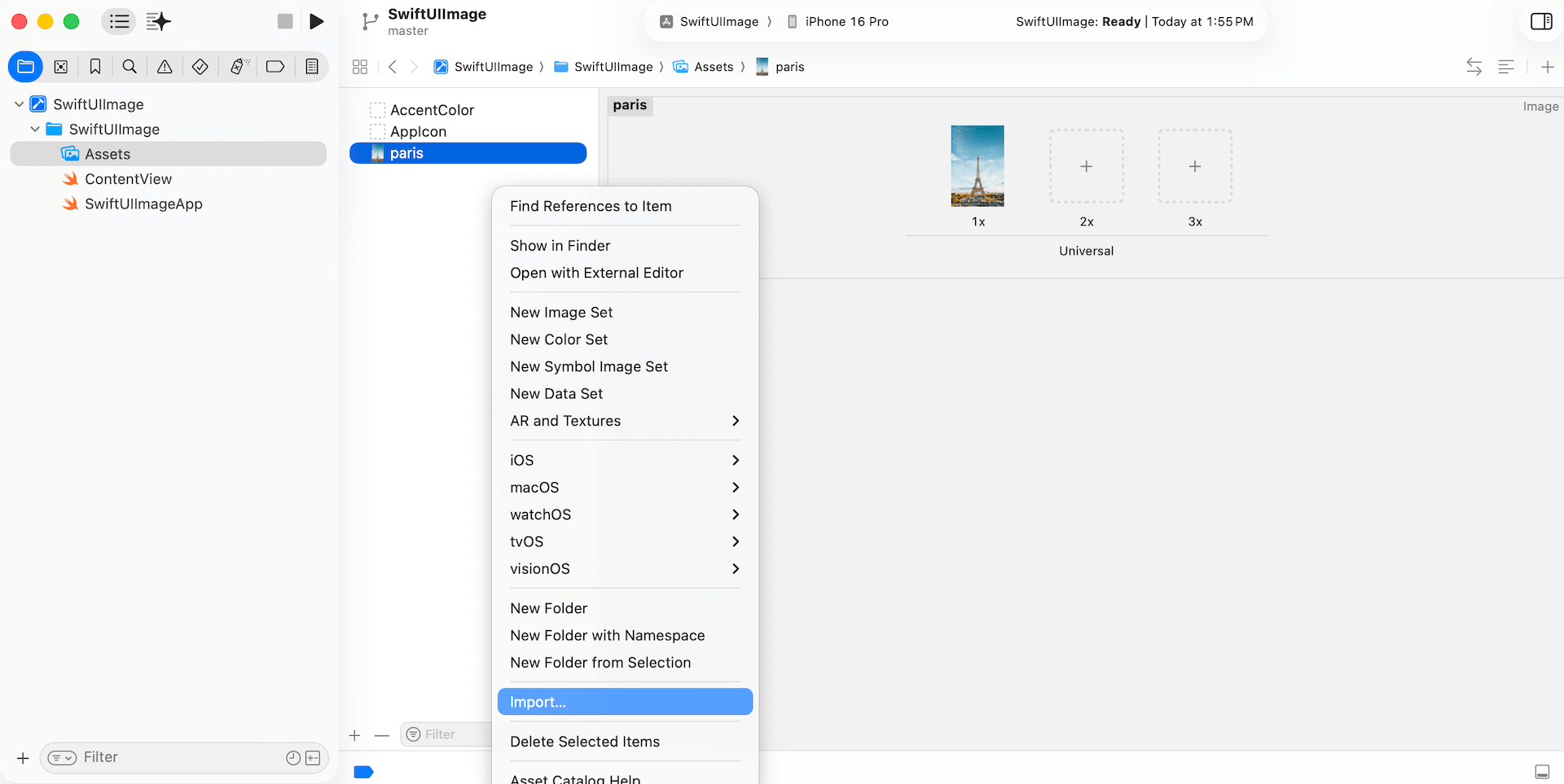Select New Image Set option
Screen dimensions: 1564x784
(561, 312)
